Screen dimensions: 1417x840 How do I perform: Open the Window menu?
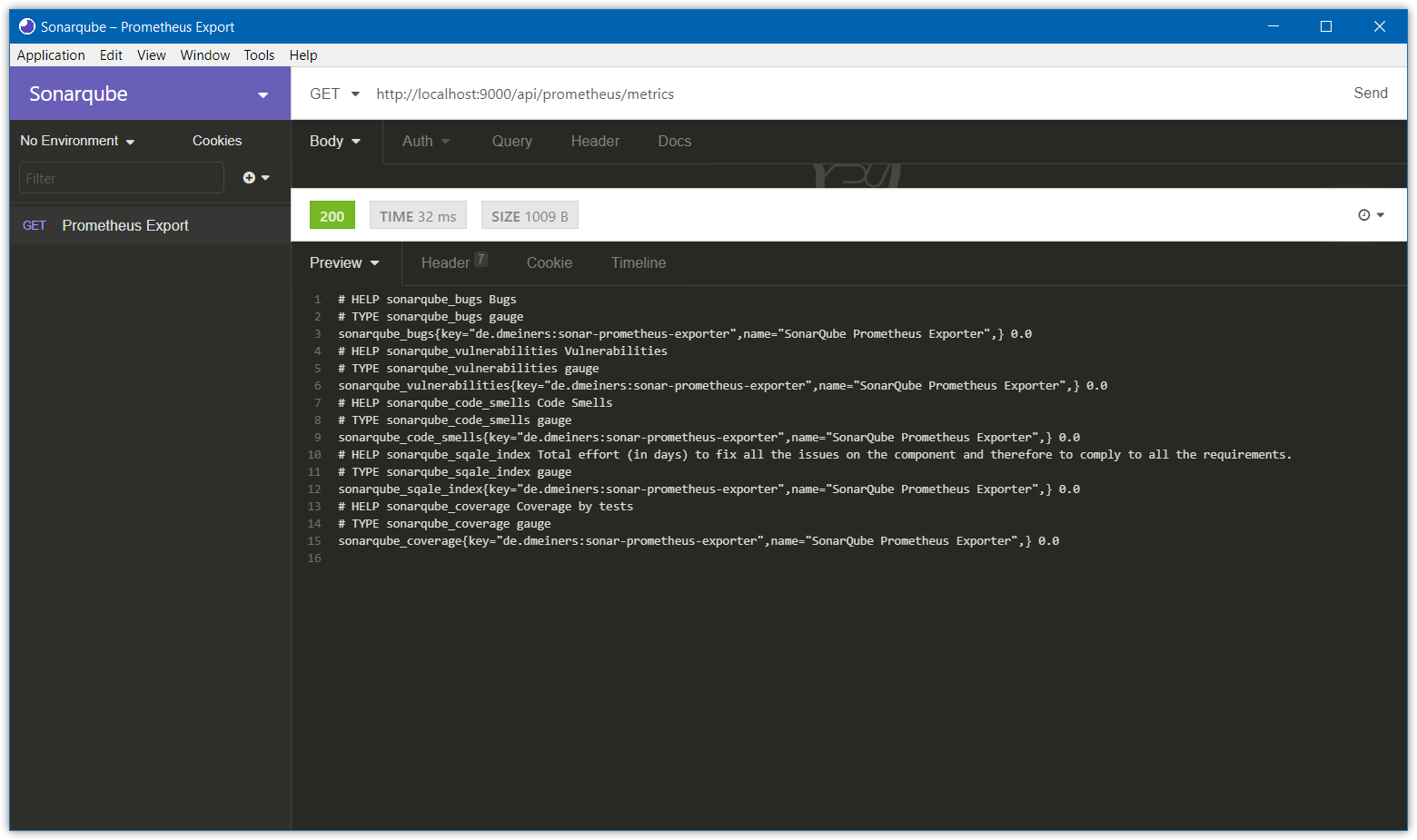(x=205, y=55)
